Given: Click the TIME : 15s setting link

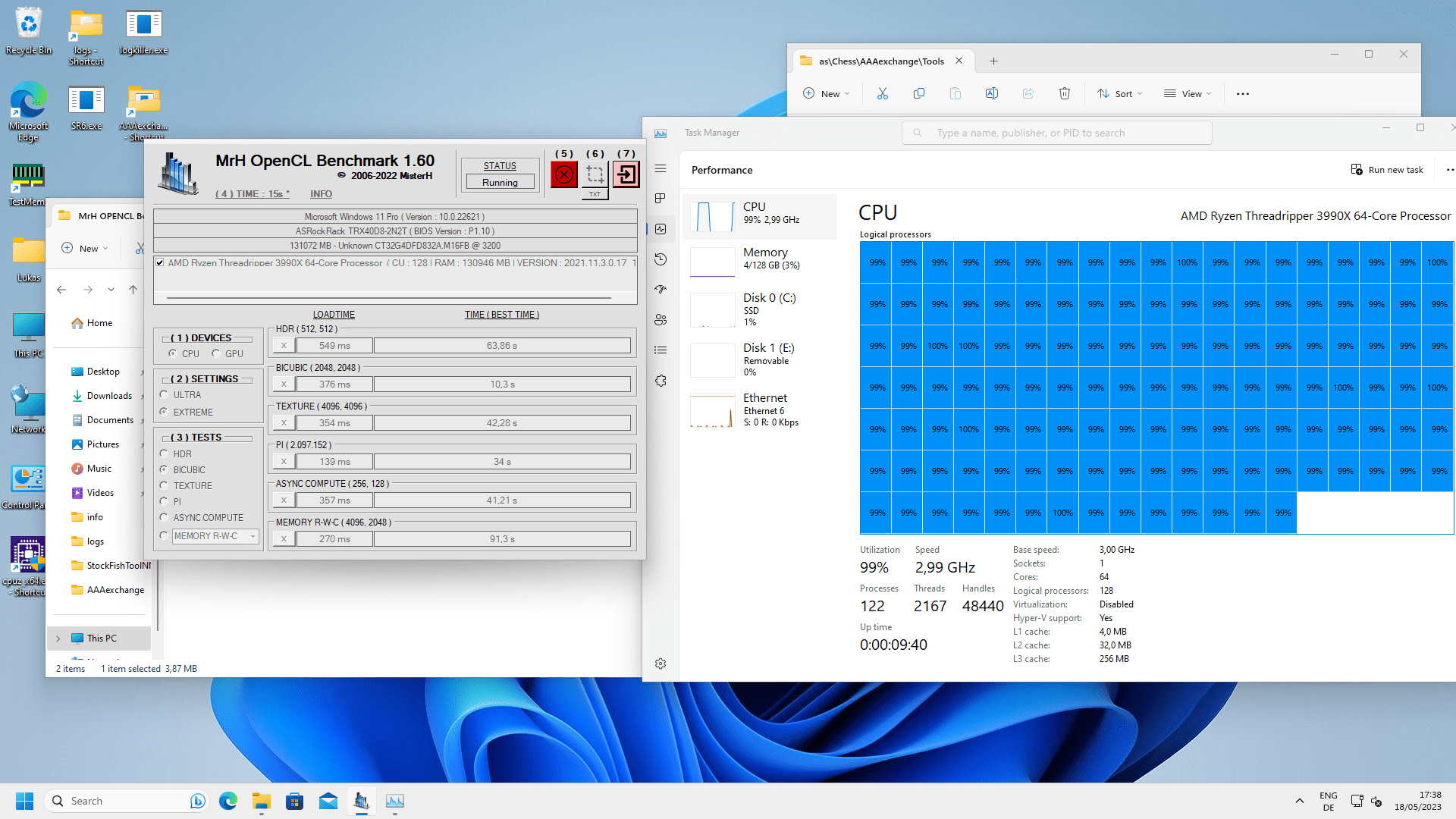Looking at the screenshot, I should [x=252, y=194].
